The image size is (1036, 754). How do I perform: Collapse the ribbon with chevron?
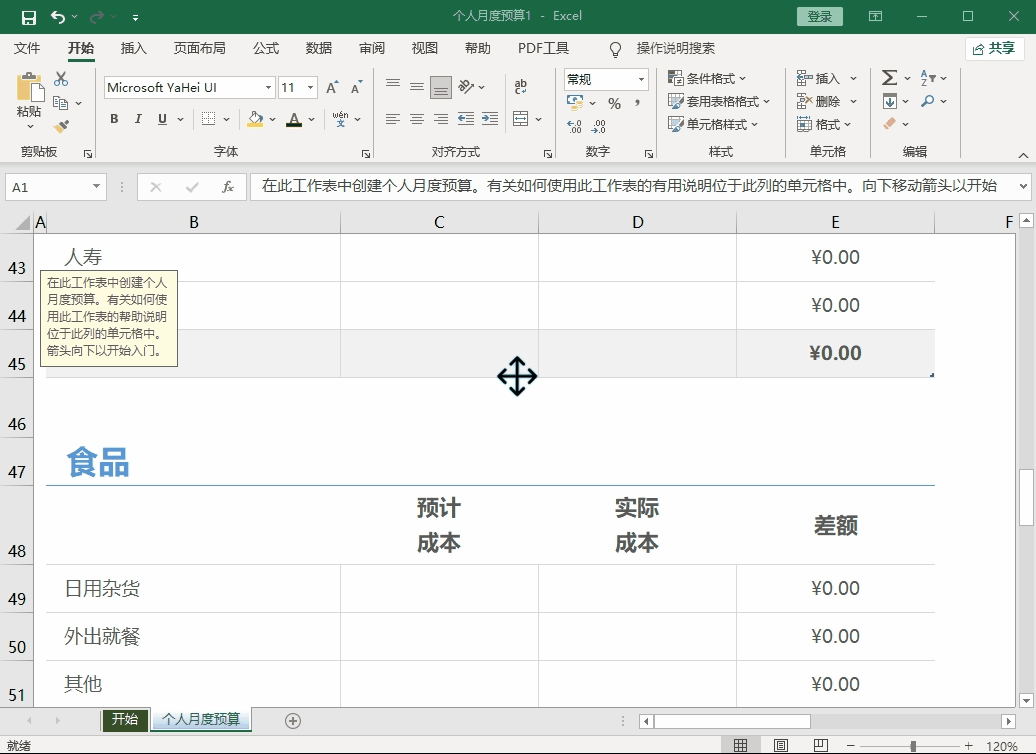click(1023, 155)
